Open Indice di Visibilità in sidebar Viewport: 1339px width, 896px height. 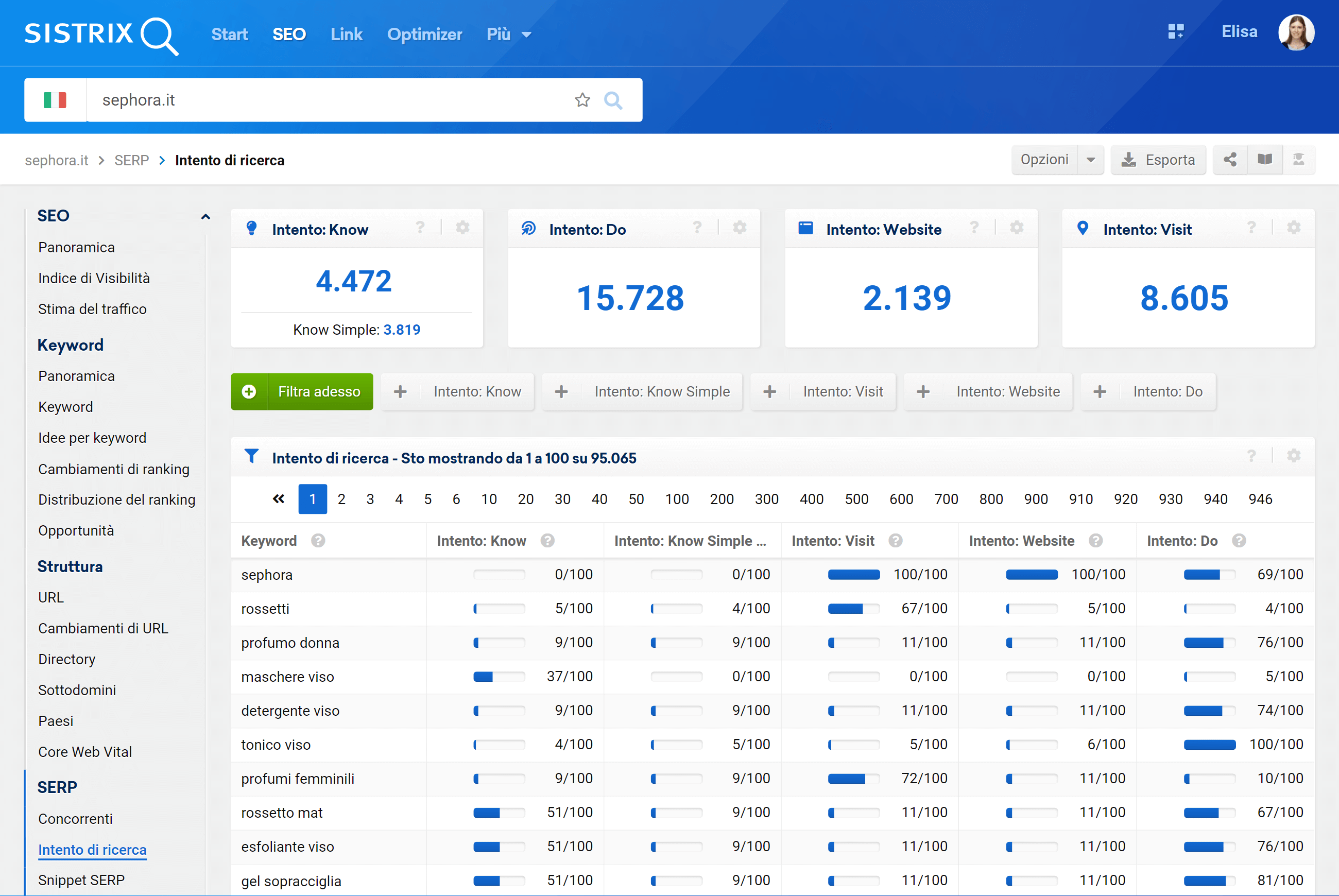click(94, 278)
